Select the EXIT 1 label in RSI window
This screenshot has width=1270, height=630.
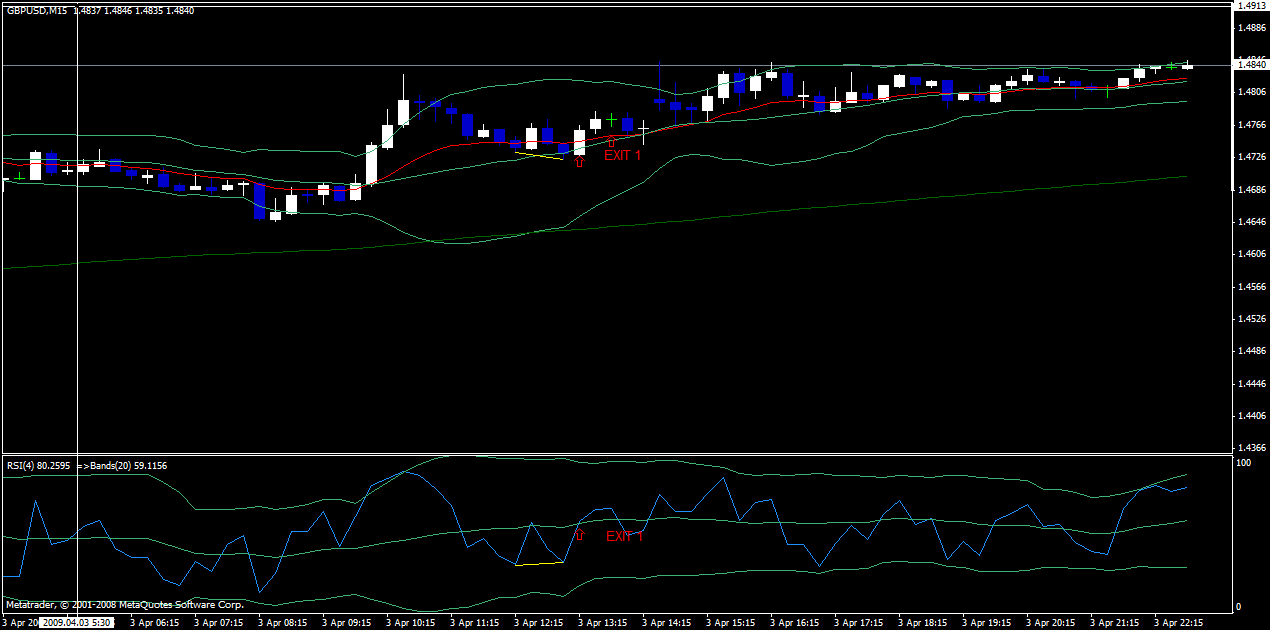[625, 537]
